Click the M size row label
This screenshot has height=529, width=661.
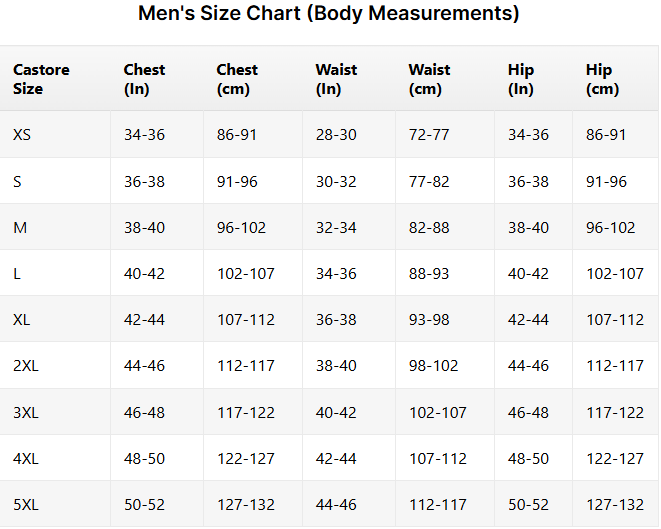coord(20,228)
